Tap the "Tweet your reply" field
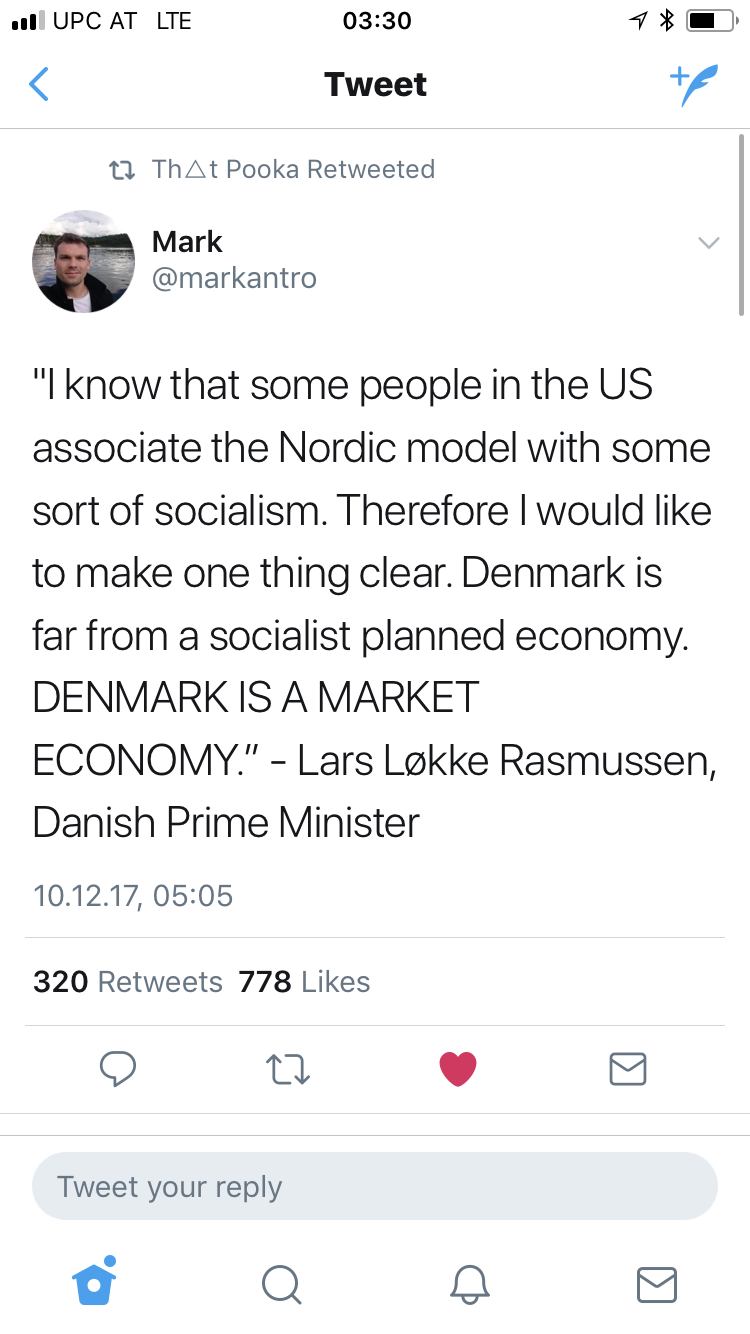750x1334 pixels. point(375,1187)
